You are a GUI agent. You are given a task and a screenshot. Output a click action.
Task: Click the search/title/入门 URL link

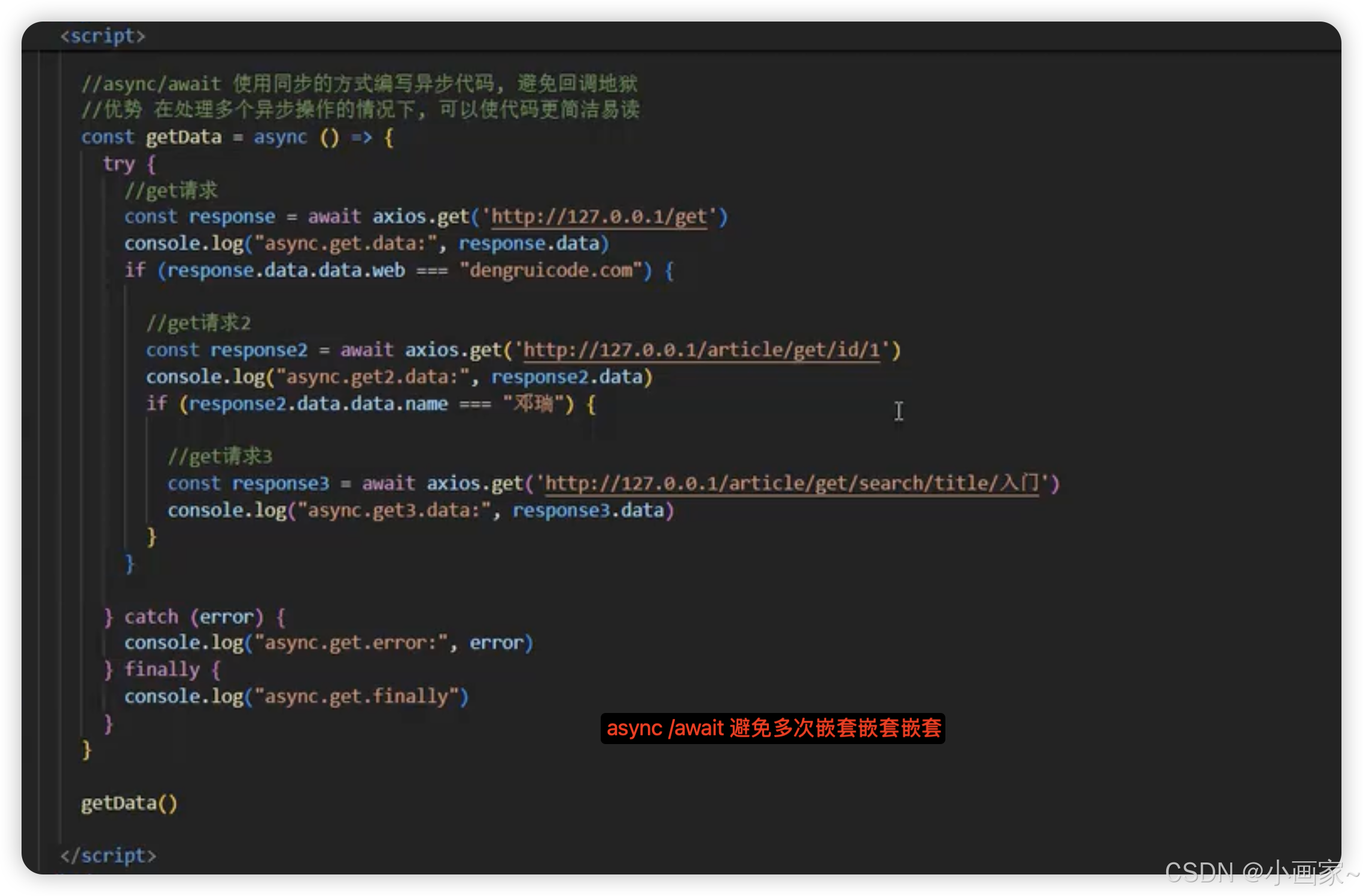point(791,483)
